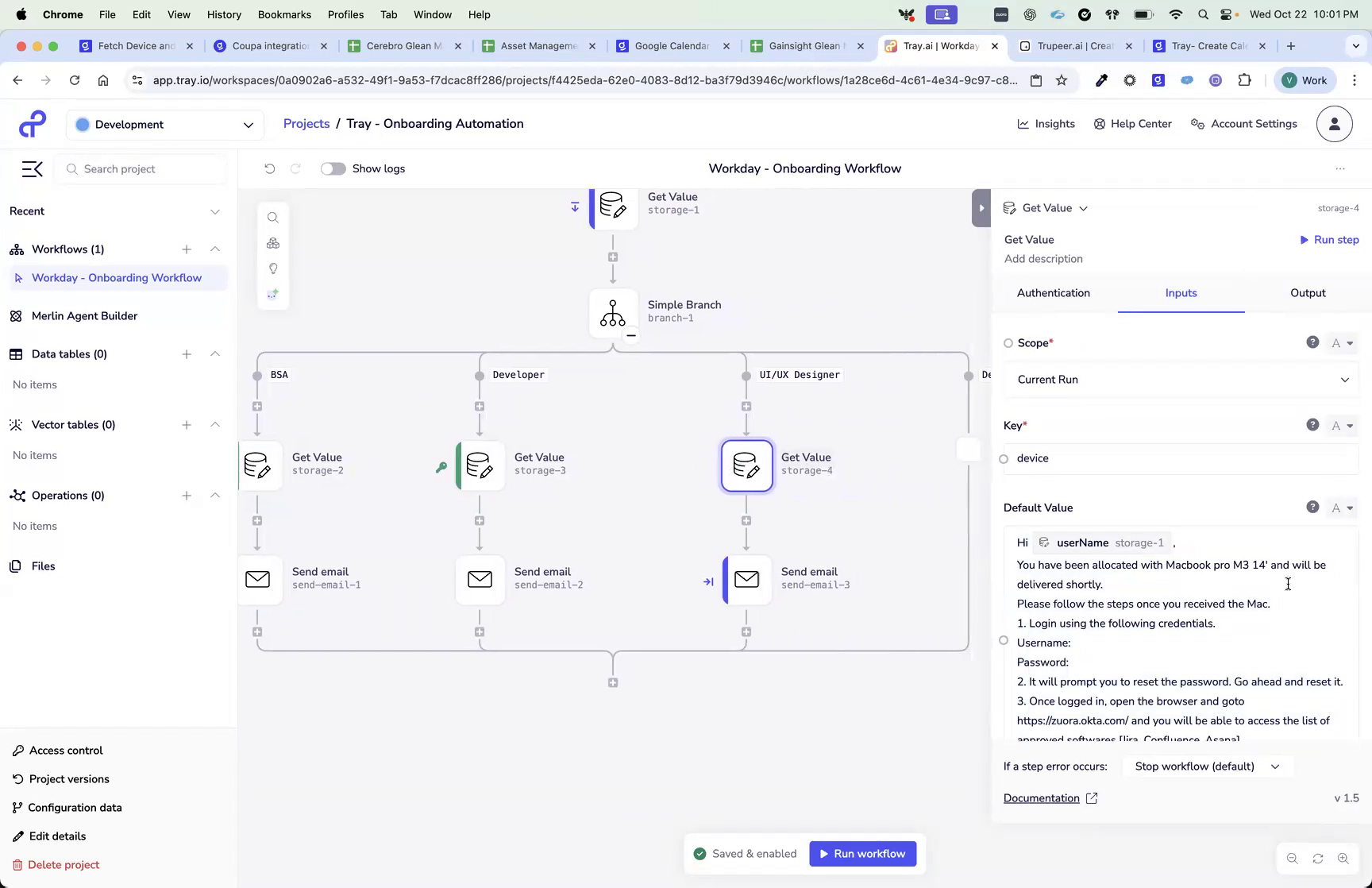Open the connectors panel icon on the canvas
Screen dimensions: 1372x888
coord(273,243)
